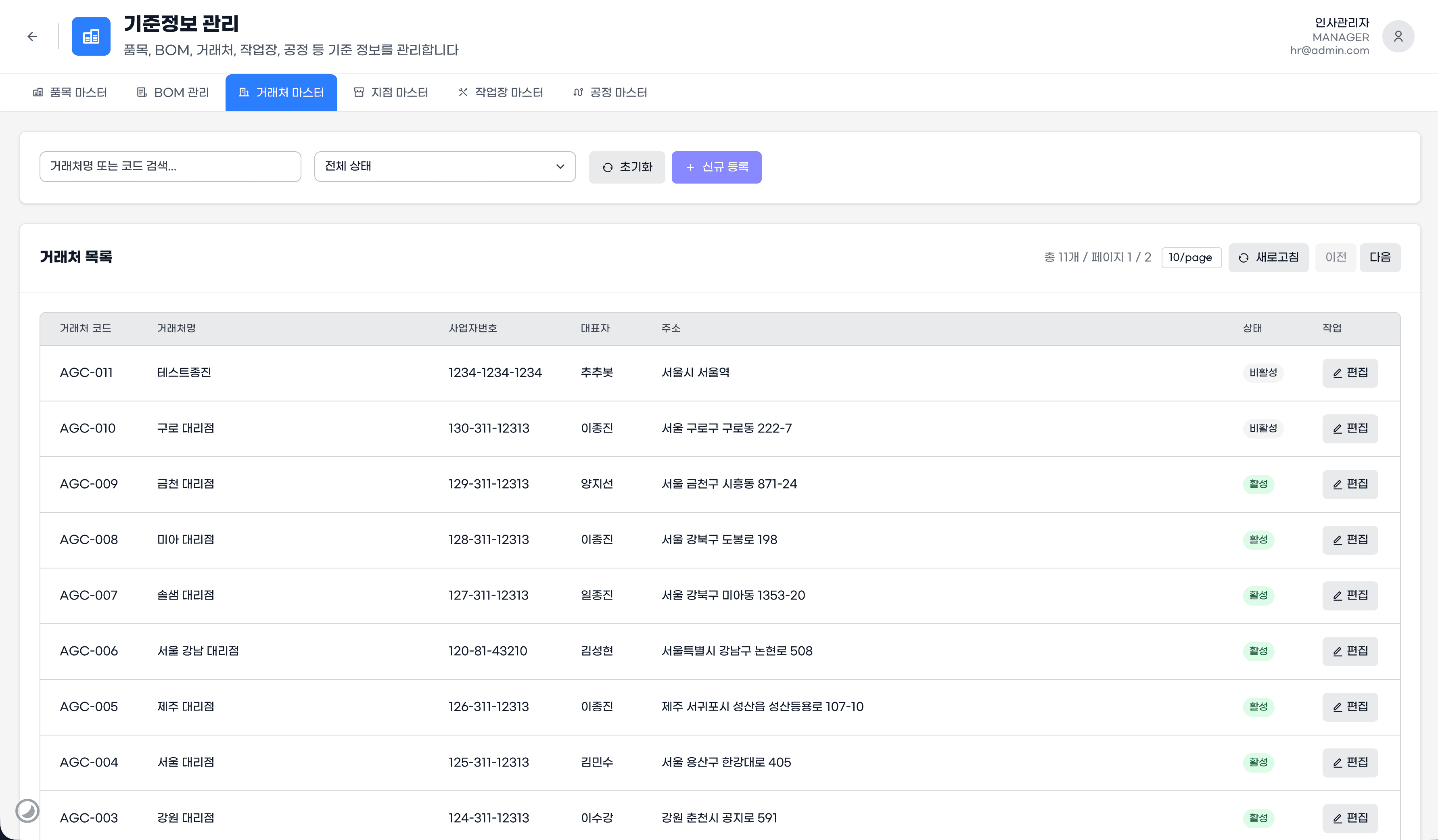Go to the 작업장 마스터 tab
This screenshot has width=1438, height=840.
pyautogui.click(x=500, y=92)
